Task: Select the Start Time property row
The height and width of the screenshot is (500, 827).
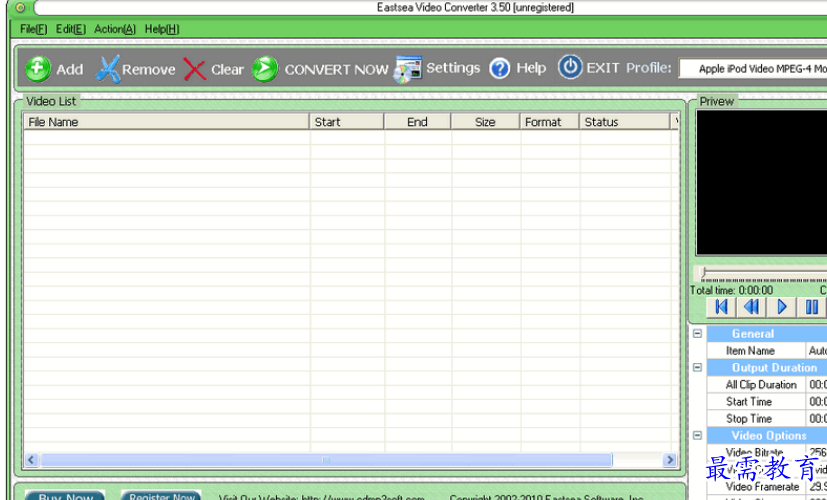Action: (x=767, y=401)
